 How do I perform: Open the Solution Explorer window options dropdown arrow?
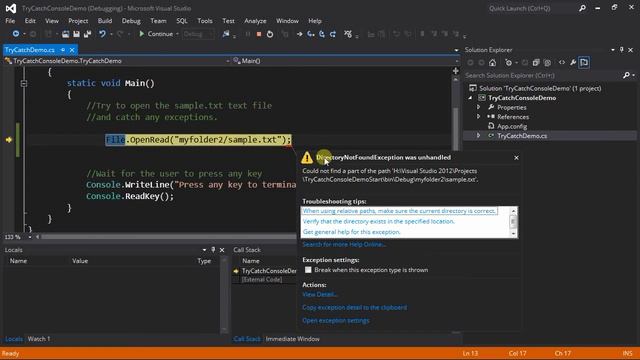613,50
